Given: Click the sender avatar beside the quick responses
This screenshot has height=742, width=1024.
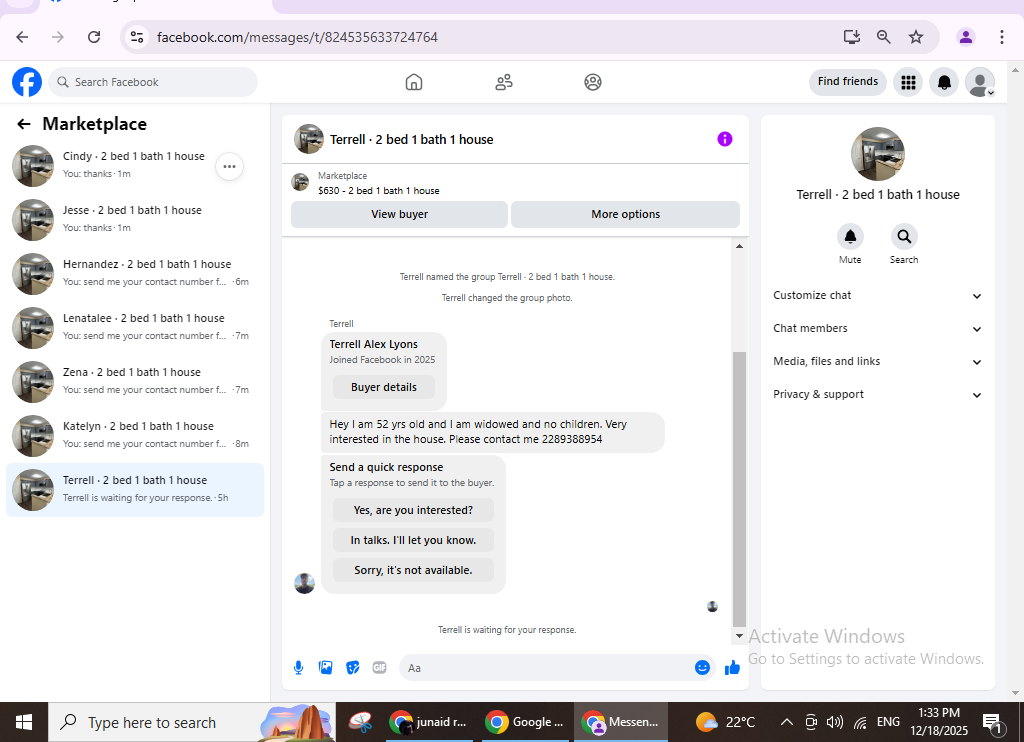Looking at the screenshot, I should click(304, 583).
